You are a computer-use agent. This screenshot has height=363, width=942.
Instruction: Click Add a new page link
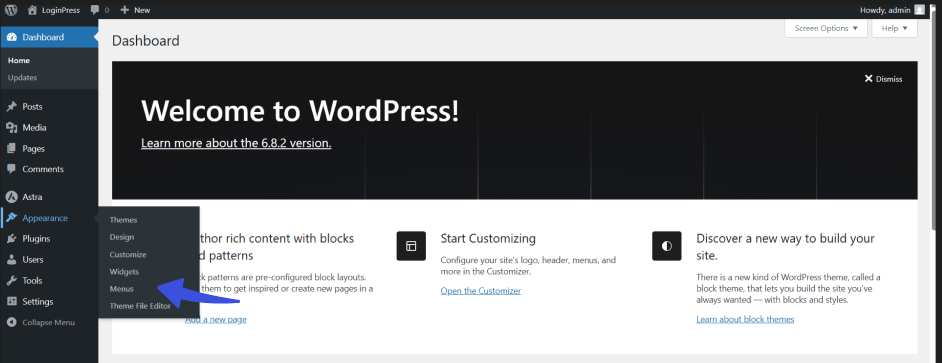tap(216, 320)
